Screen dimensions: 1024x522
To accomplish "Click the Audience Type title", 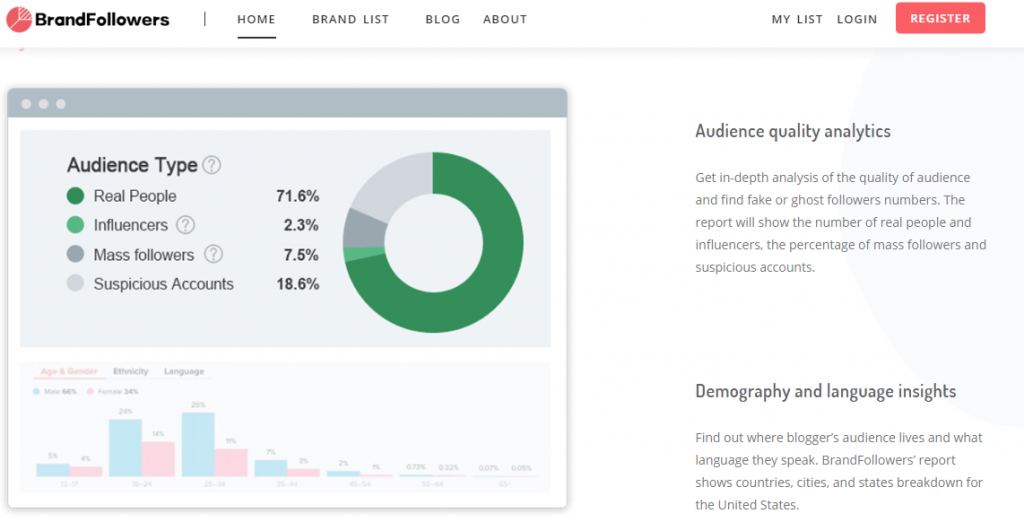I will click(133, 165).
